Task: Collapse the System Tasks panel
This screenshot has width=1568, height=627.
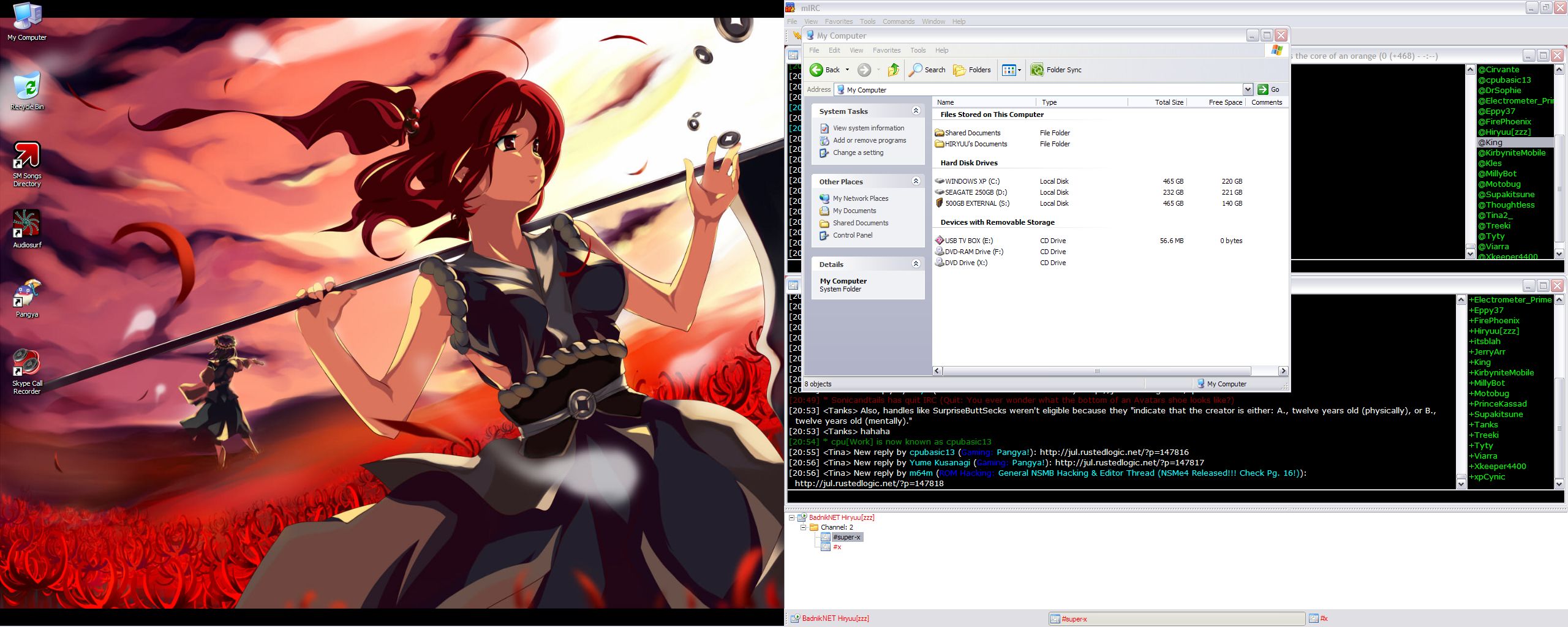Action: click(x=916, y=111)
